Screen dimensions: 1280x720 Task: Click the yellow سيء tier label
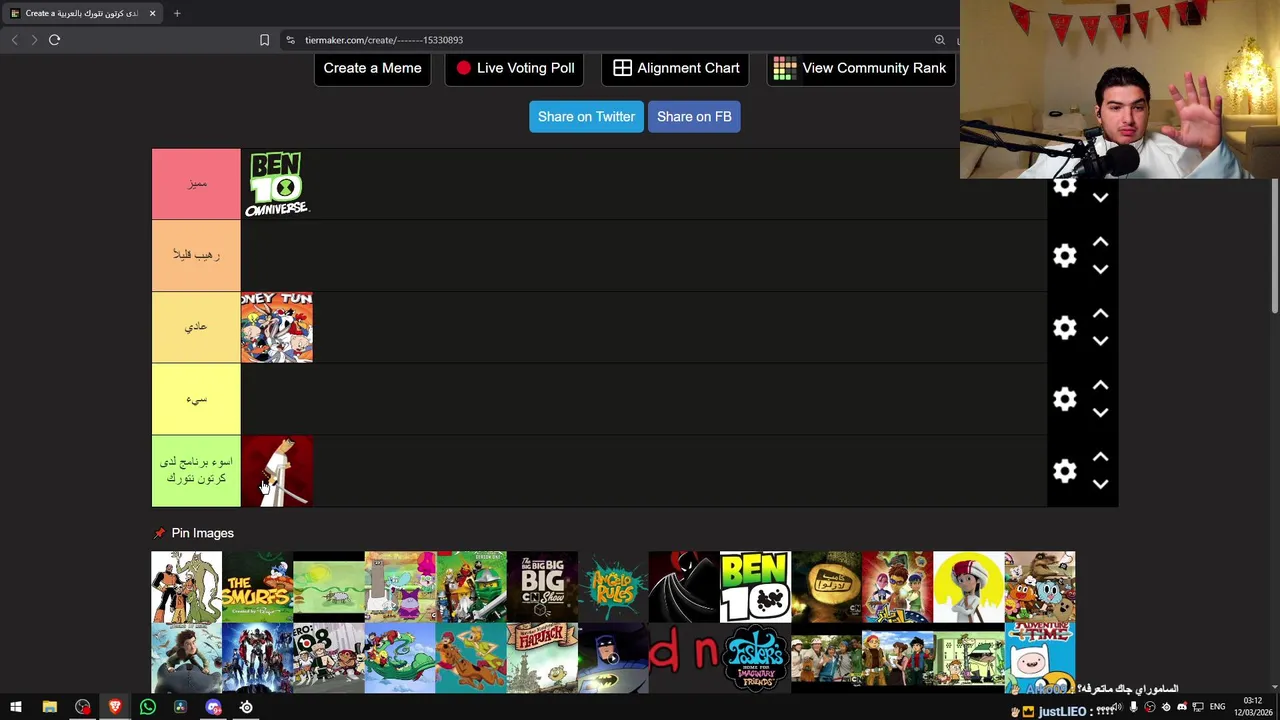coord(196,399)
